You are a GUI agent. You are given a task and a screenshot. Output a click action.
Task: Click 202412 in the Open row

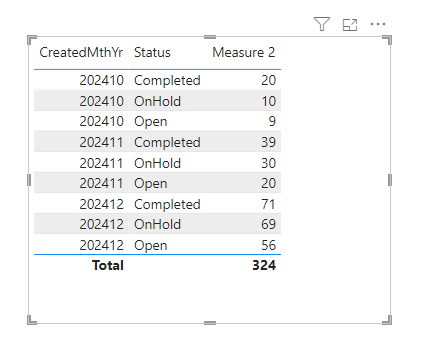[x=102, y=245]
